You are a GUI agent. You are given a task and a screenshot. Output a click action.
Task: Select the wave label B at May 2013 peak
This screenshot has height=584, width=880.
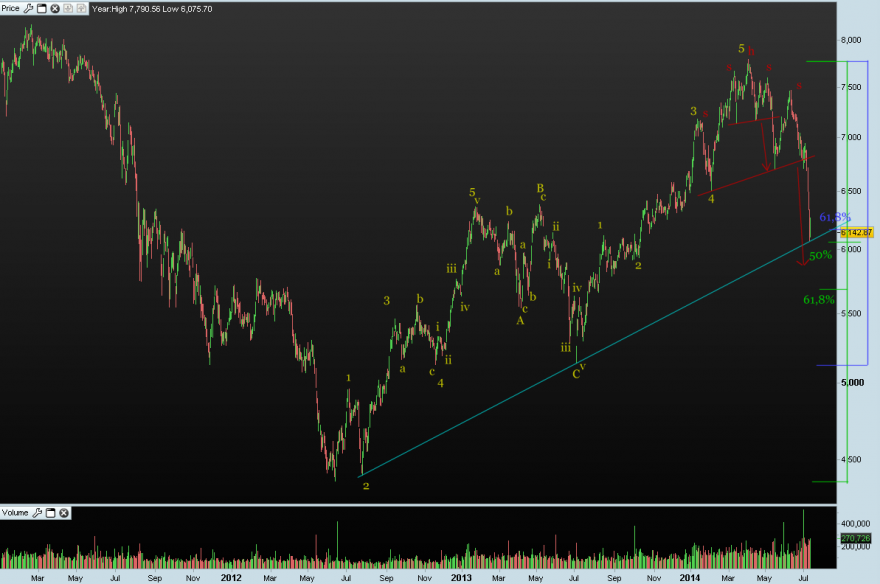coord(540,188)
